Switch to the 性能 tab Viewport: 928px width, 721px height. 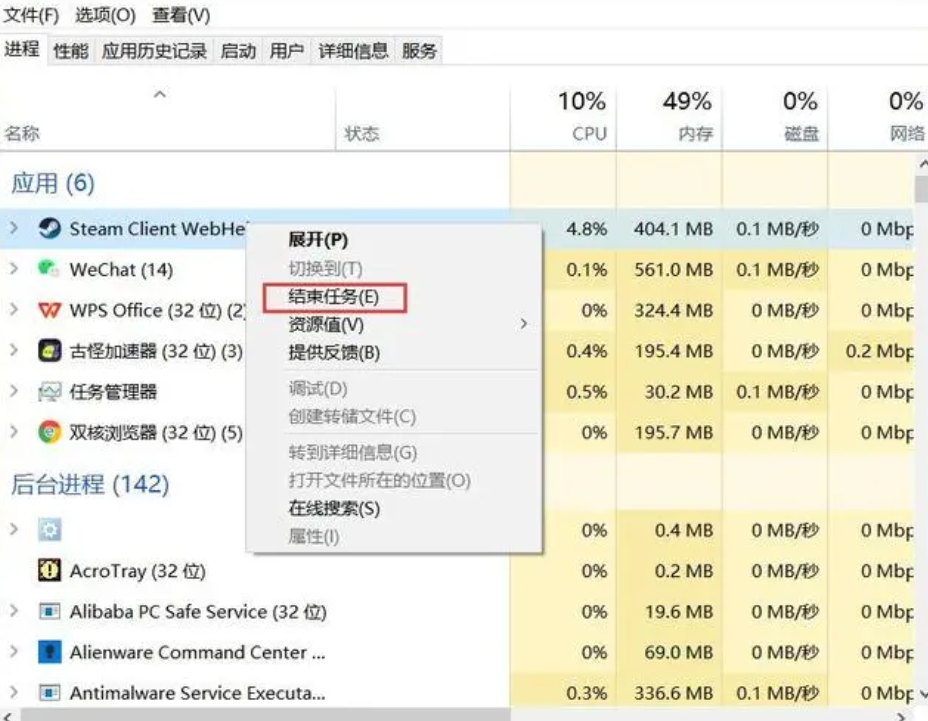(70, 51)
